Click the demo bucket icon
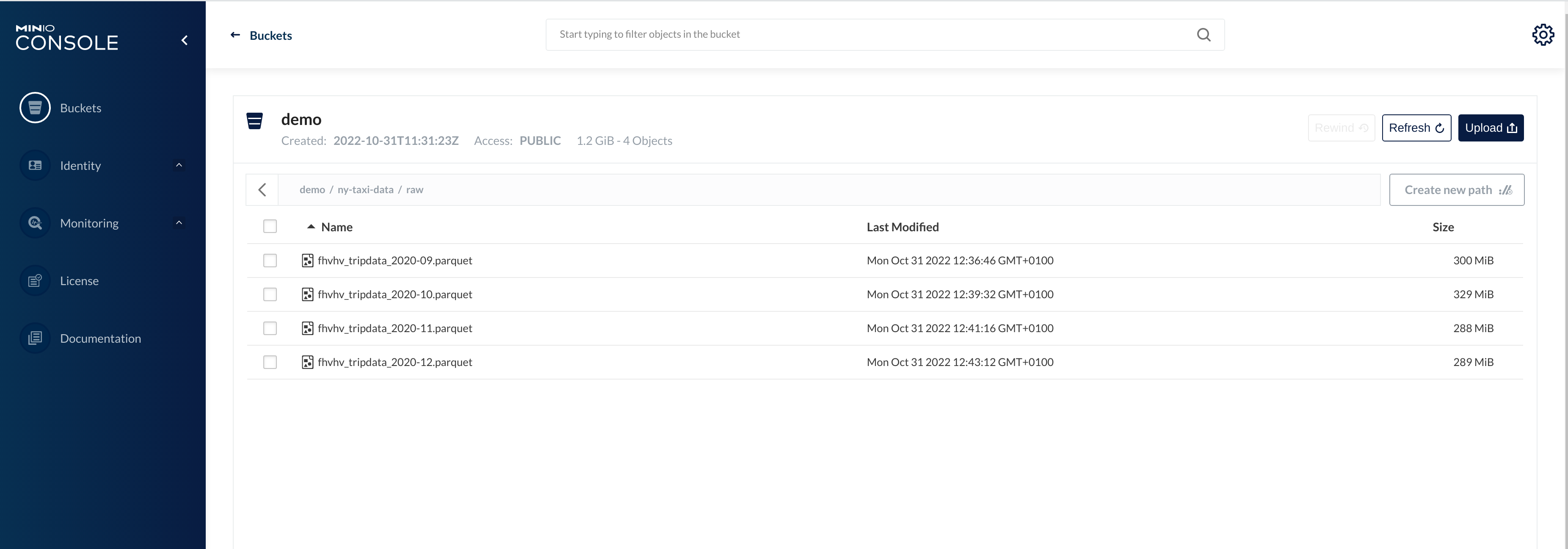The height and width of the screenshot is (549, 1568). (254, 121)
